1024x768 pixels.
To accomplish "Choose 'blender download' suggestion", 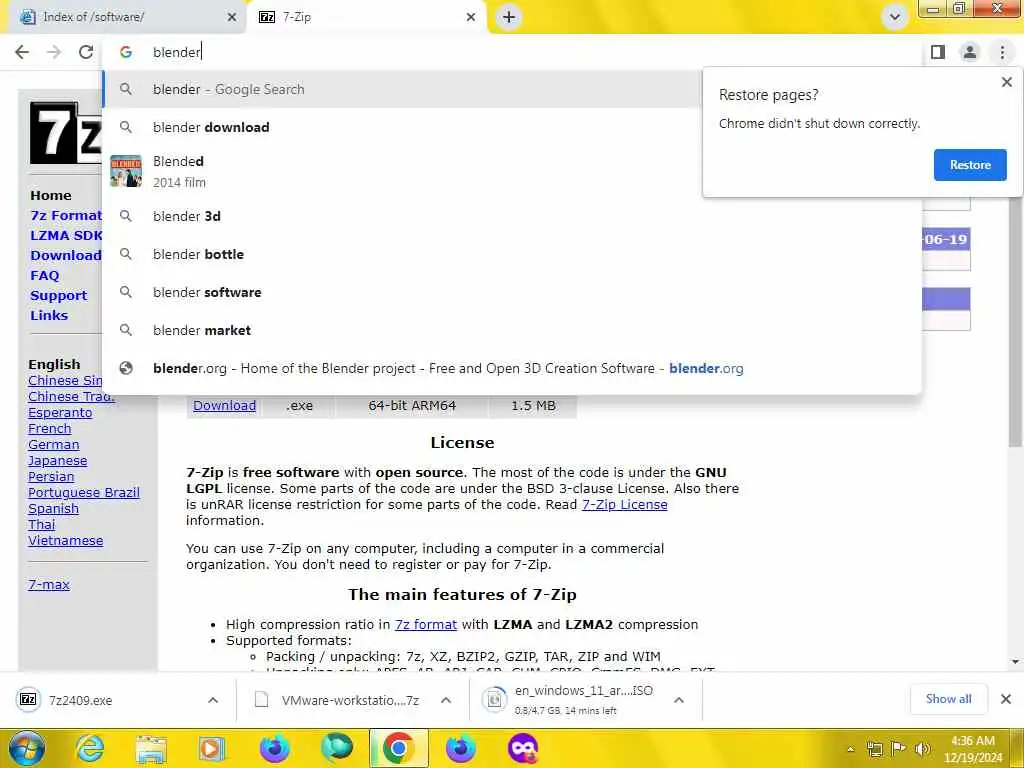I will pyautogui.click(x=402, y=127).
